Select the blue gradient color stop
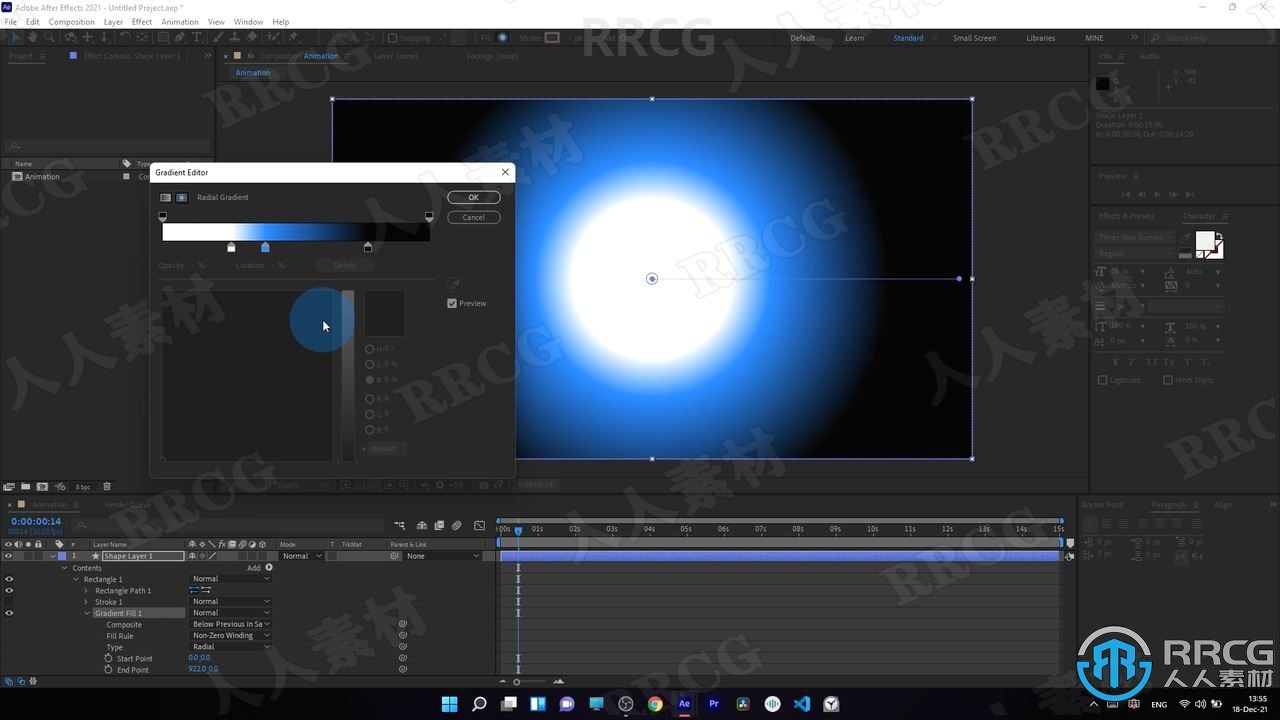The width and height of the screenshot is (1280, 720). [265, 247]
